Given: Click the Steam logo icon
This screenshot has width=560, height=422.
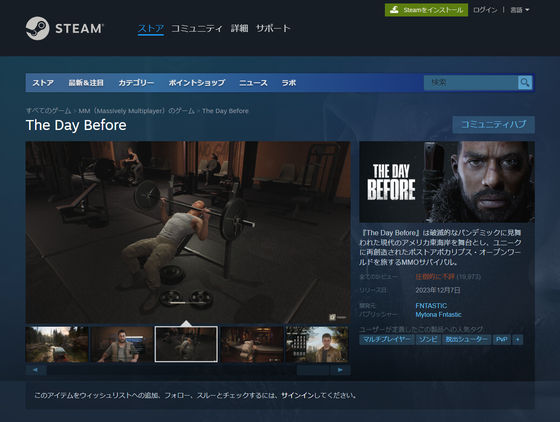Looking at the screenshot, I should pyautogui.click(x=38, y=28).
